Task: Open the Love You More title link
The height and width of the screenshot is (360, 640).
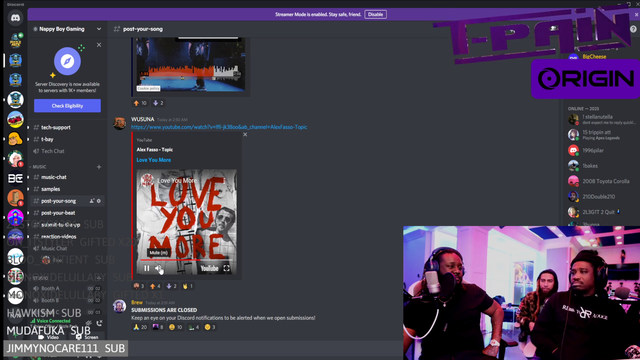Action: [153, 160]
